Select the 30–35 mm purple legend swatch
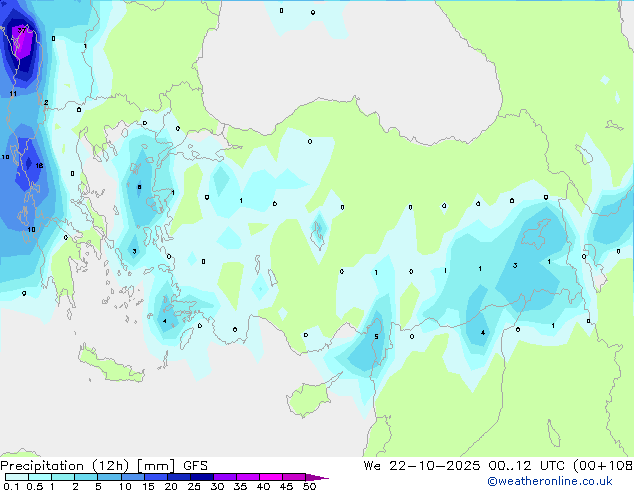 click(225, 477)
